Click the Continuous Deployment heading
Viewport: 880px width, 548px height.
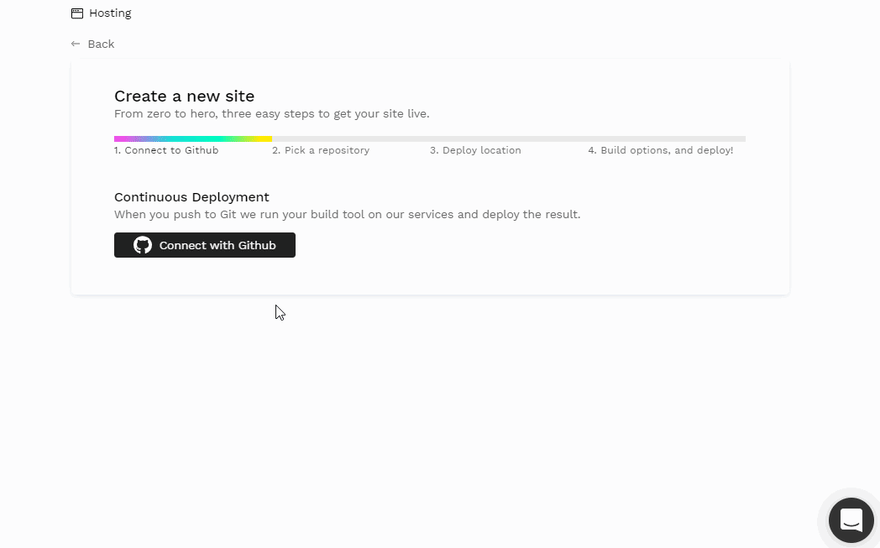point(191,197)
